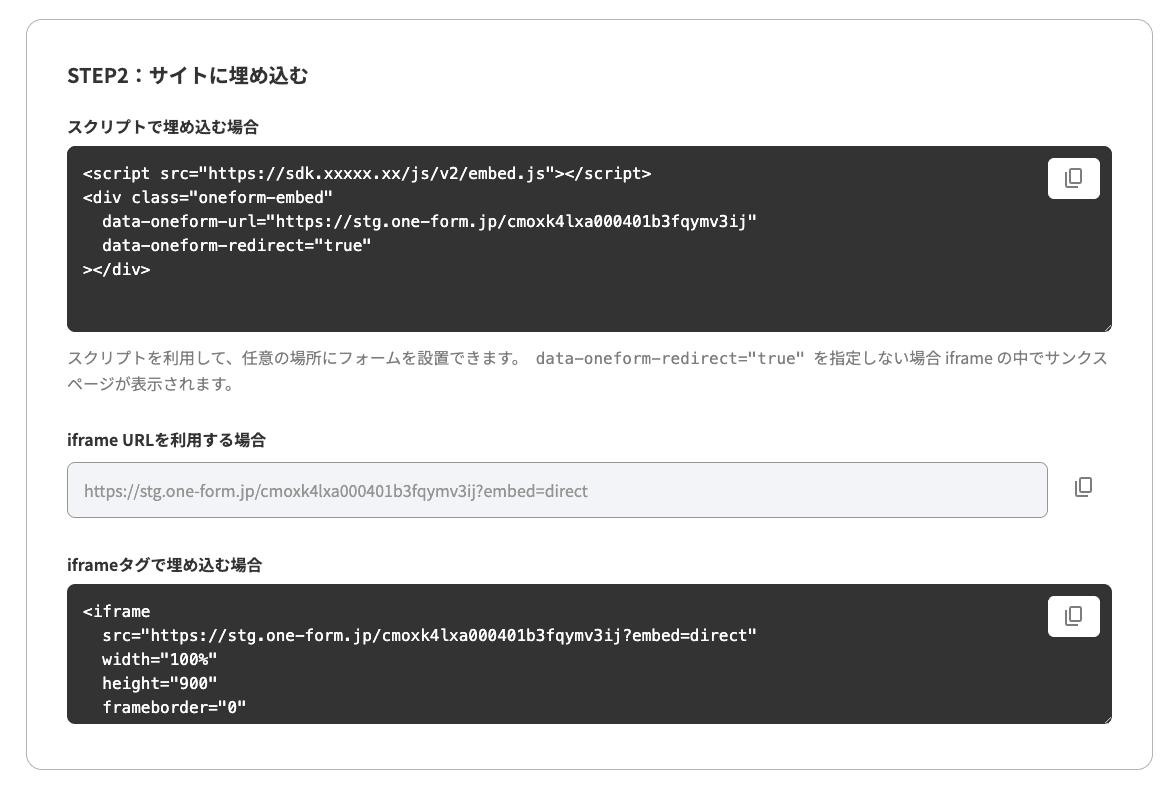Click inside the script embed code block

point(589,239)
